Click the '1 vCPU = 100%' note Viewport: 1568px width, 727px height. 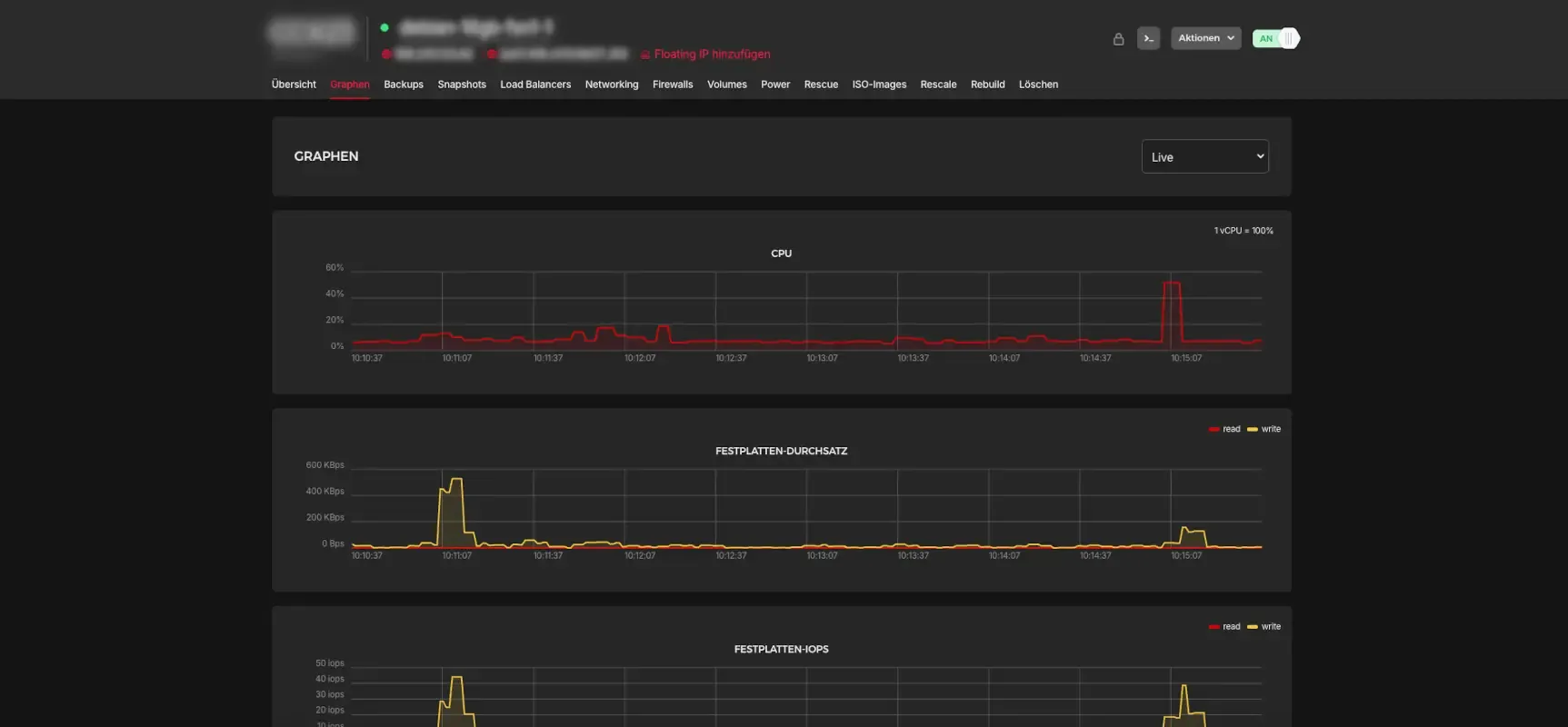1243,231
